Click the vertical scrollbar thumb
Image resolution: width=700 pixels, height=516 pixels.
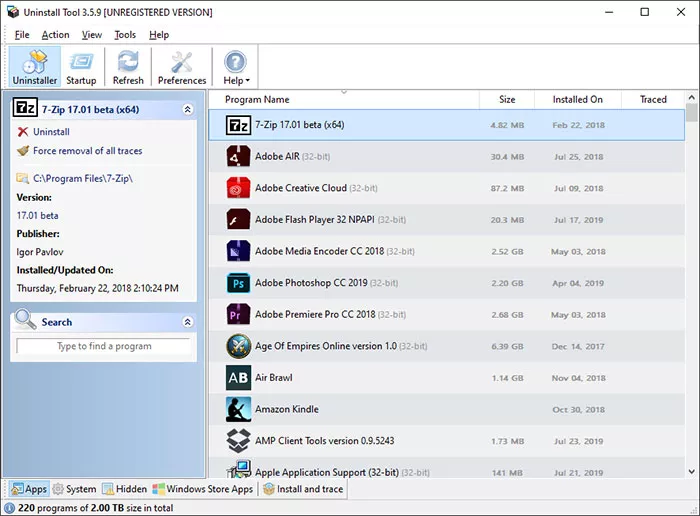[x=692, y=112]
